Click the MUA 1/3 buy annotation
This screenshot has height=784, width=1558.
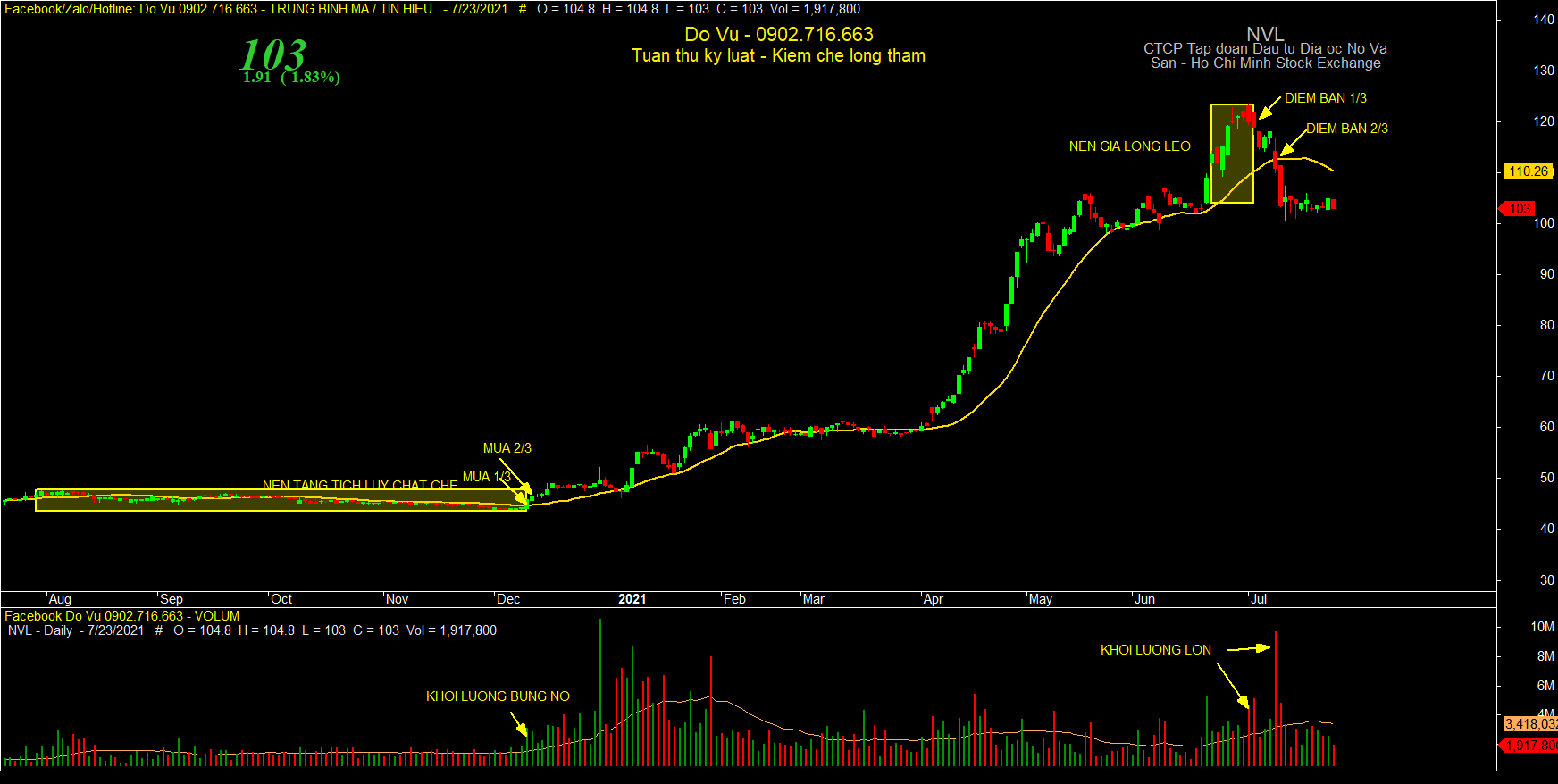point(486,477)
